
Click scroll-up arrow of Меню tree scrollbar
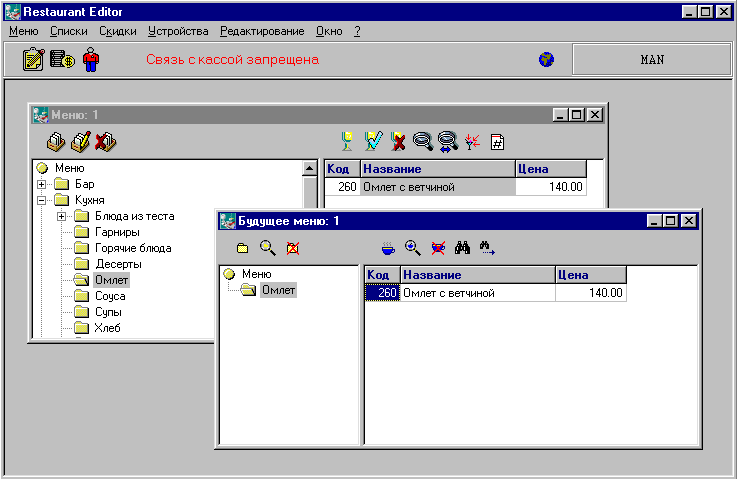309,168
